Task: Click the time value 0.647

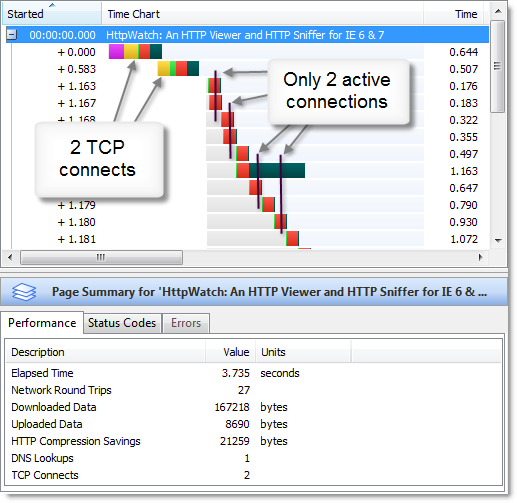Action: pyautogui.click(x=463, y=188)
